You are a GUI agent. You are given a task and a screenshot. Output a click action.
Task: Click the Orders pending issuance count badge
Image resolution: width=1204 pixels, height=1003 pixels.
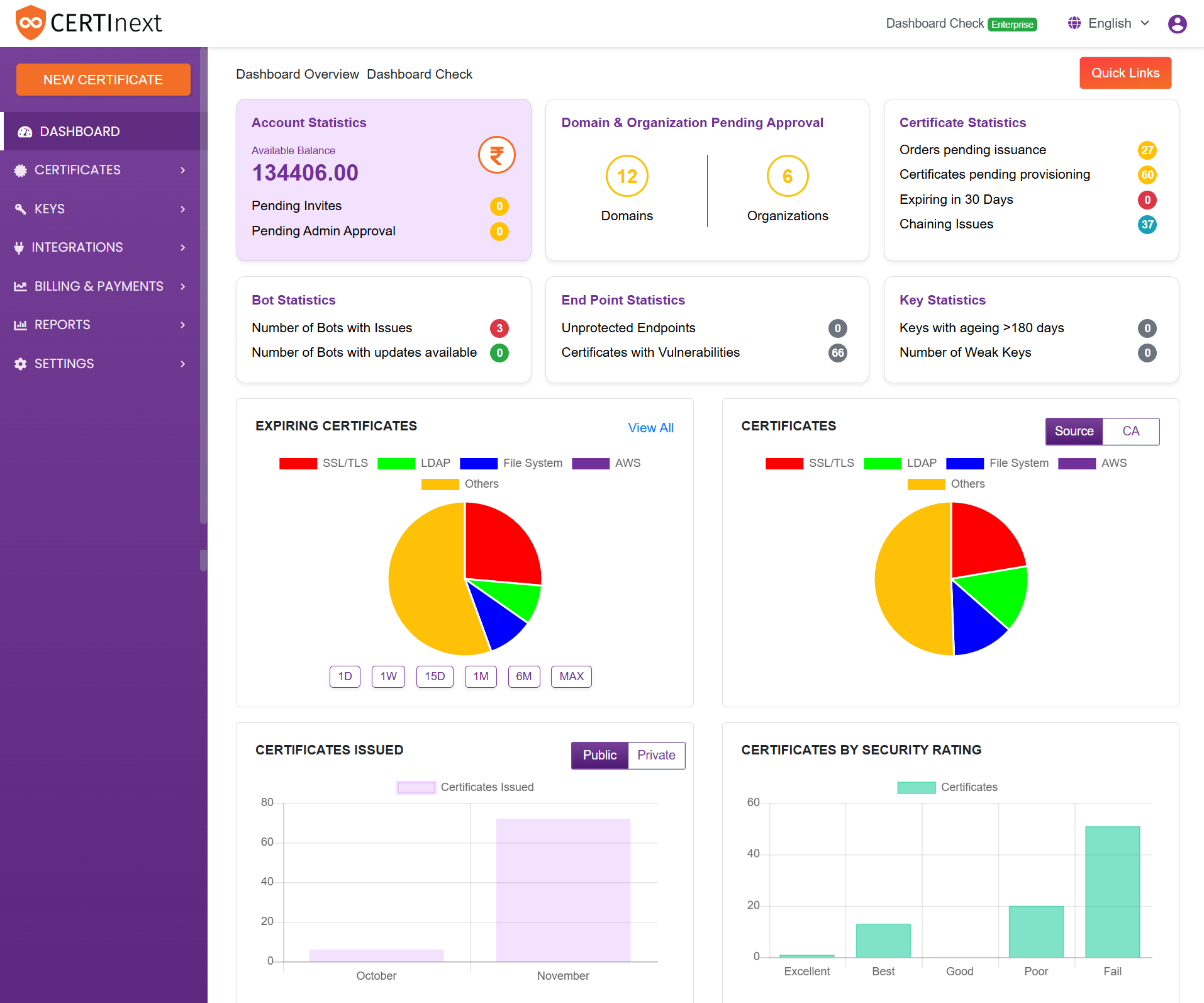click(1147, 150)
